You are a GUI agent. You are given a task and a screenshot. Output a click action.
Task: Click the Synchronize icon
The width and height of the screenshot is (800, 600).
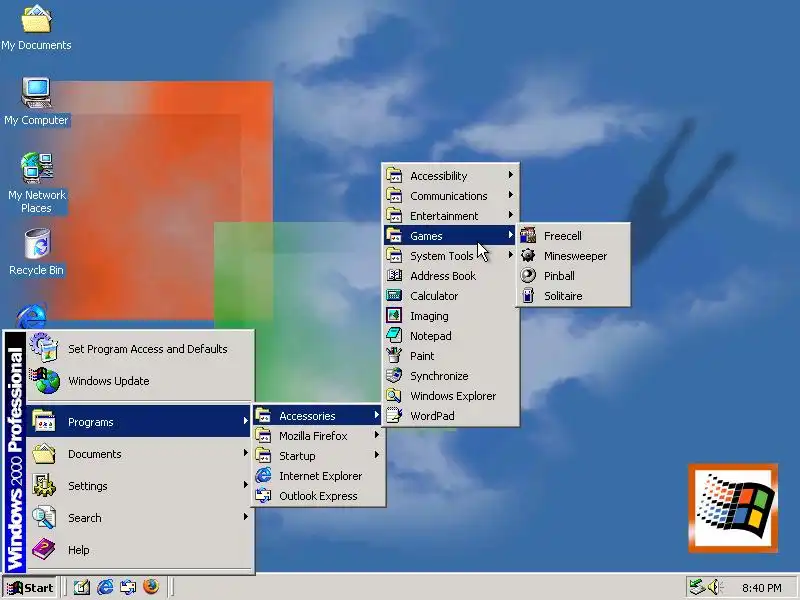tap(394, 376)
